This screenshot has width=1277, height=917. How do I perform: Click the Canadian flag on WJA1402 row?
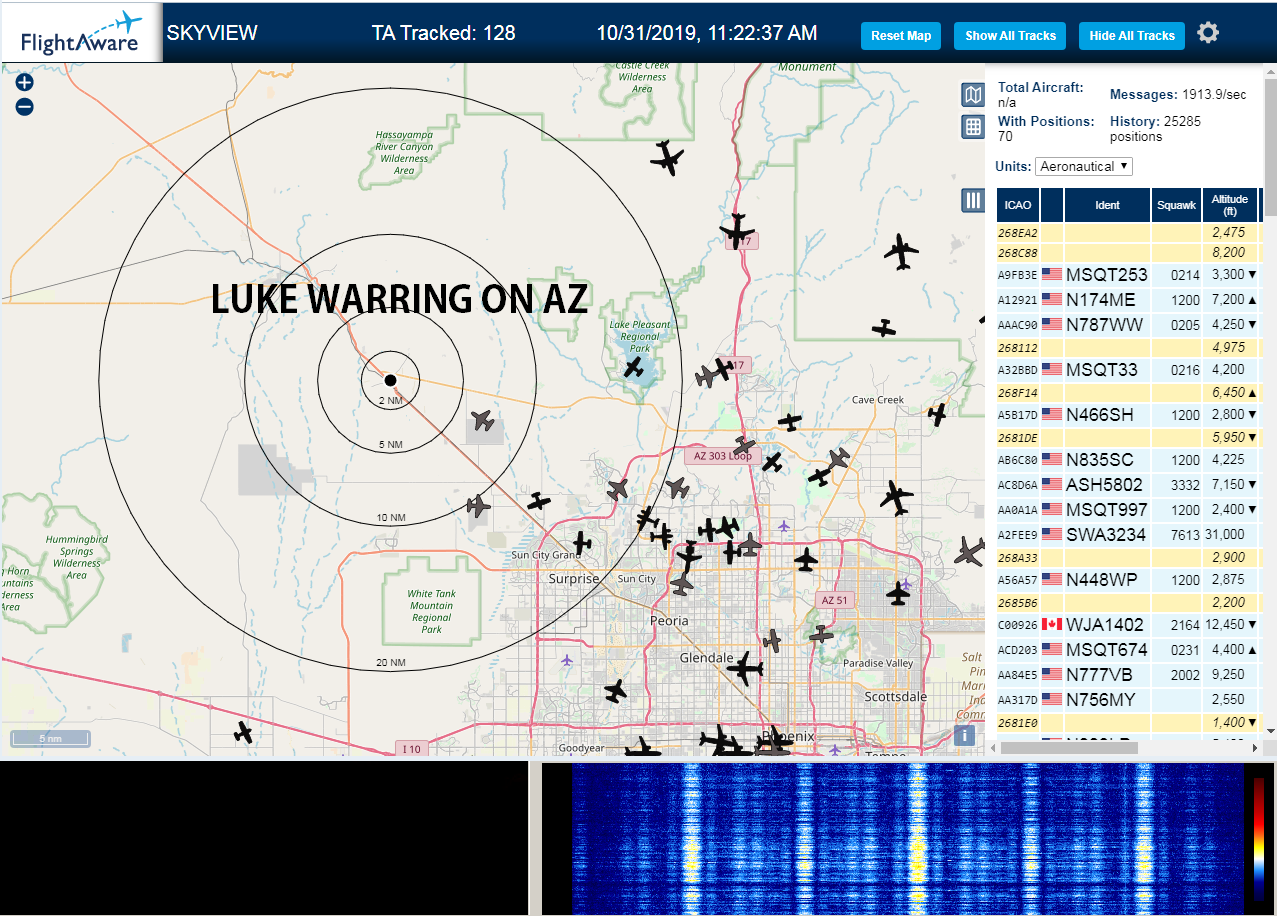point(1051,625)
